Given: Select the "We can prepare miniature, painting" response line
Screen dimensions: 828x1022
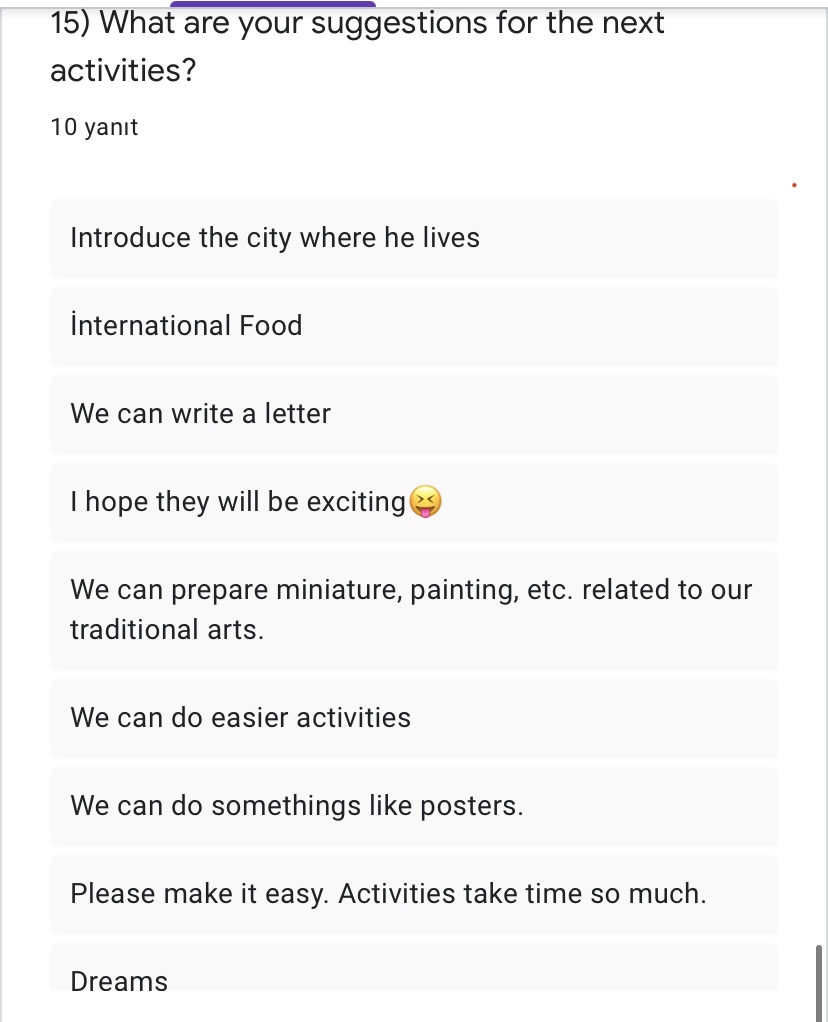Looking at the screenshot, I should click(x=410, y=590).
